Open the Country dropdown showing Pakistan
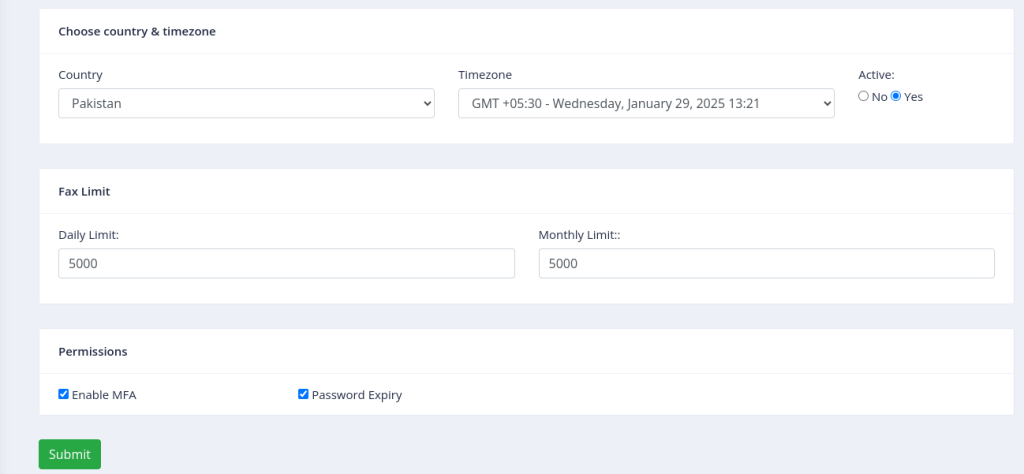The image size is (1024, 474). 246,103
